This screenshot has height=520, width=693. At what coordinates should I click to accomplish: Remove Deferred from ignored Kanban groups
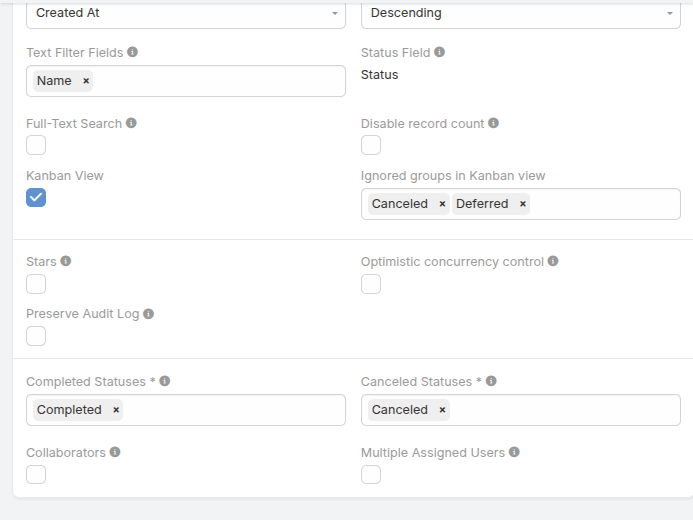pyautogui.click(x=522, y=204)
